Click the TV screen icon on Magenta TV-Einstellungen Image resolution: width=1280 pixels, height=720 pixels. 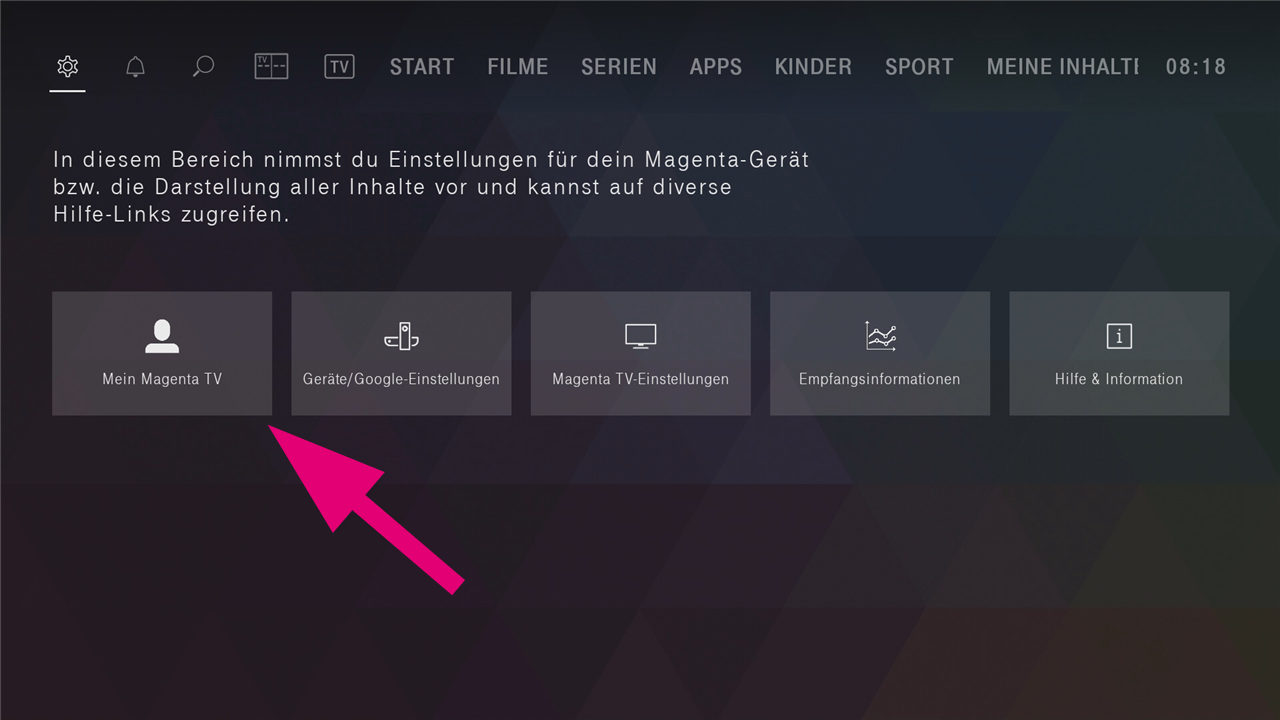[x=640, y=336]
